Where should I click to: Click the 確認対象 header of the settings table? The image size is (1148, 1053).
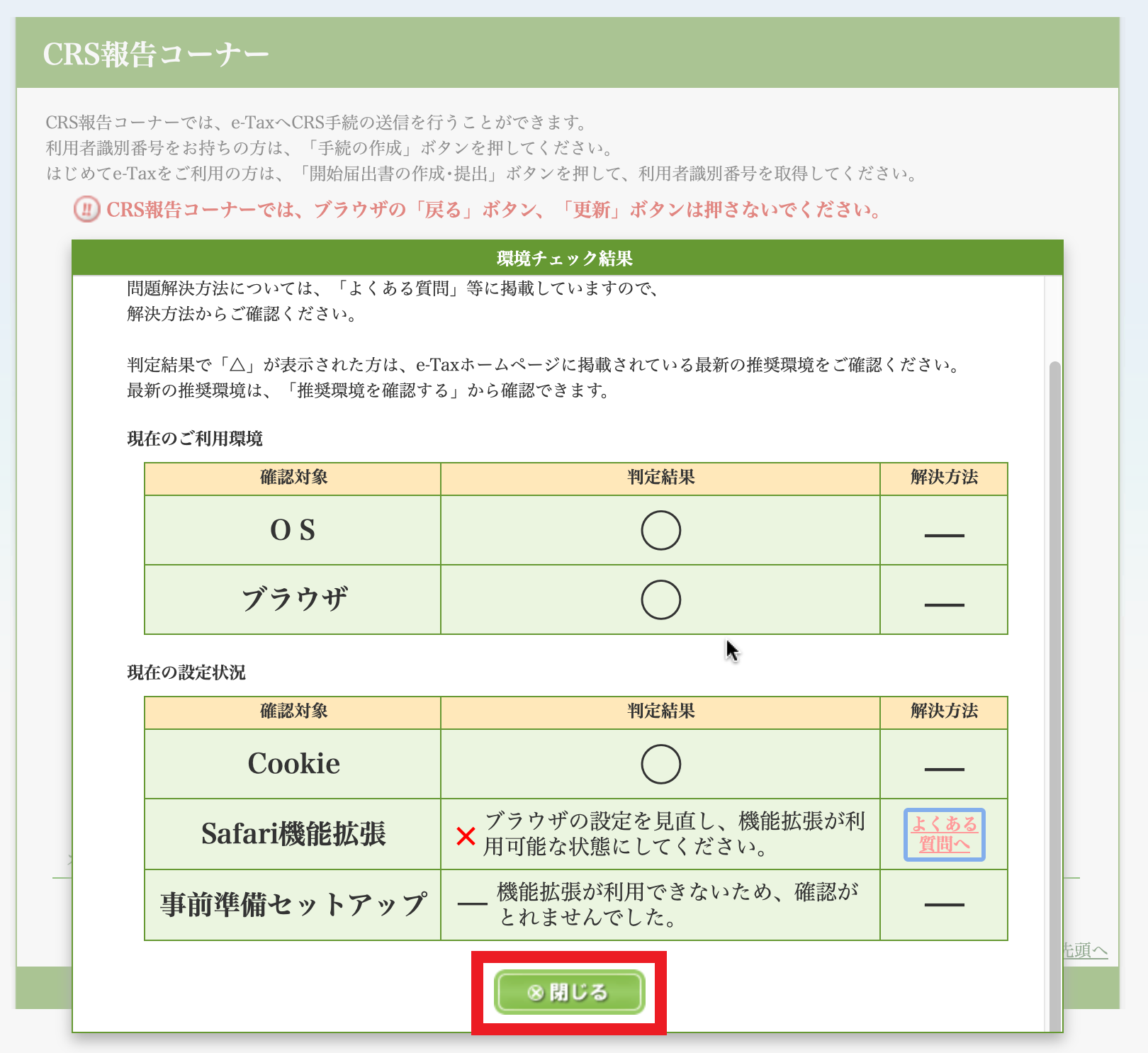tap(293, 712)
